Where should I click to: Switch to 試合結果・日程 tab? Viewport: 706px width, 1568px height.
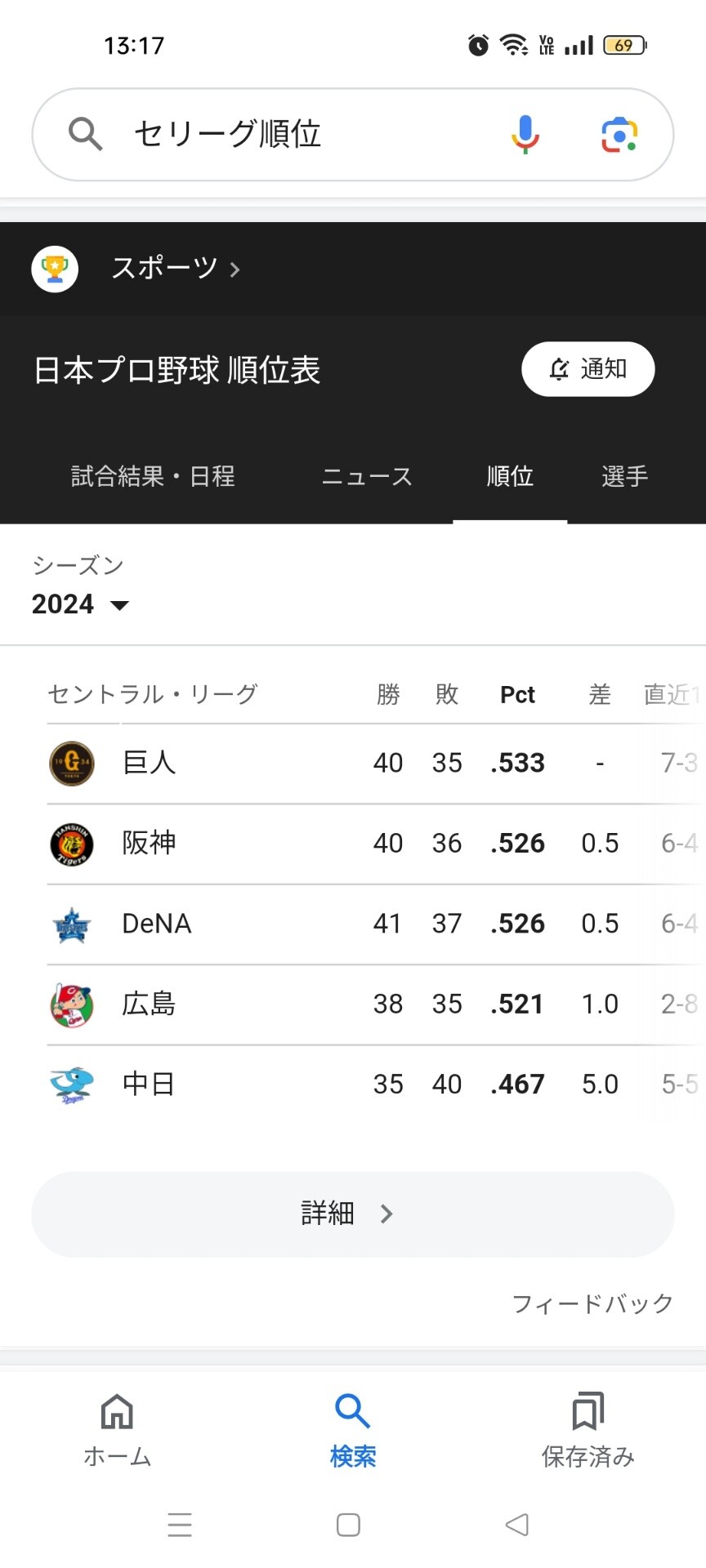[x=153, y=476]
